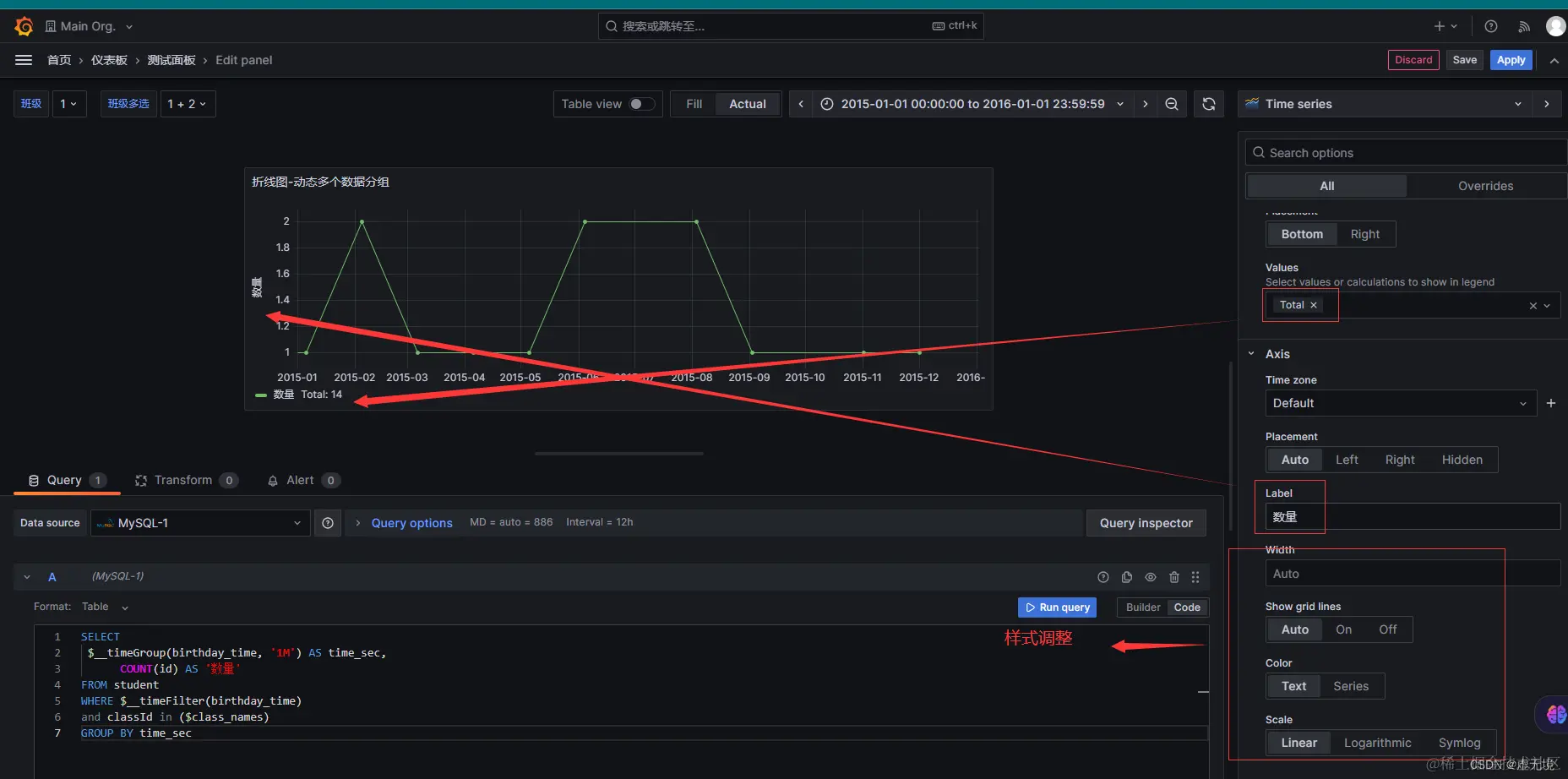1568x779 pixels.
Task: Zoom out the time range
Action: [1172, 104]
